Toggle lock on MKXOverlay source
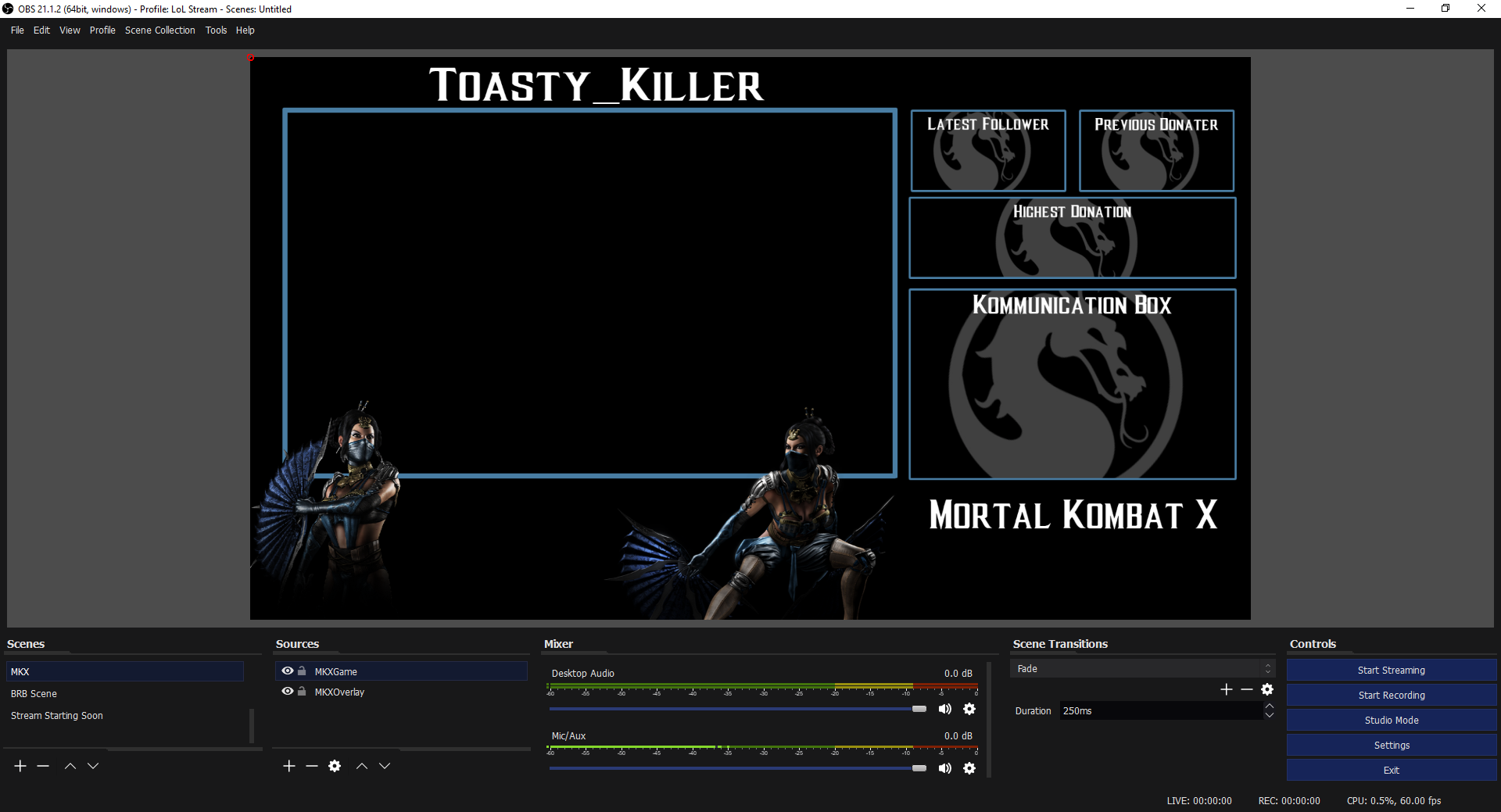The image size is (1501, 812). coord(302,691)
